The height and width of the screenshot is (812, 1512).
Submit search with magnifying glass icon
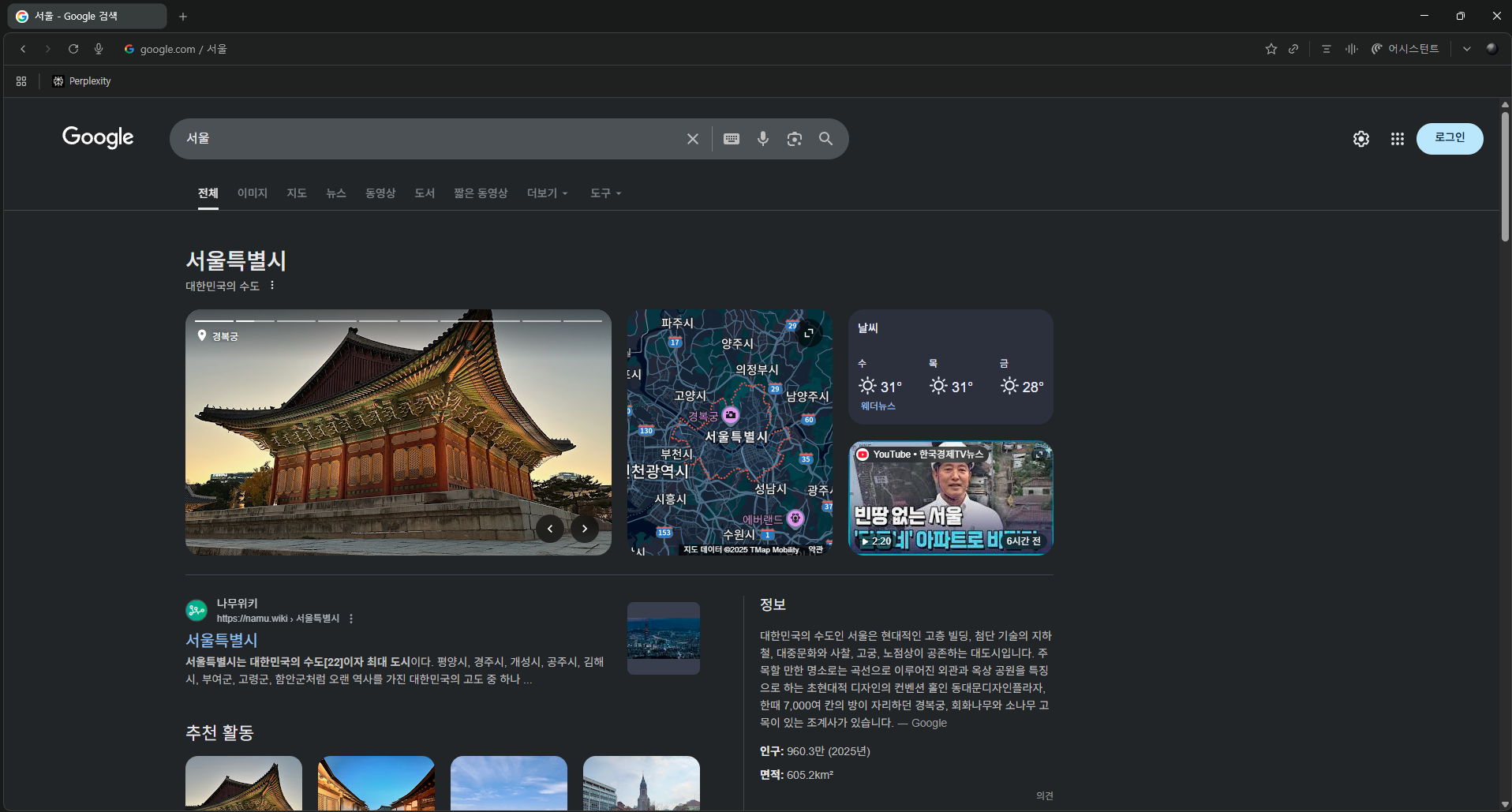coord(826,139)
